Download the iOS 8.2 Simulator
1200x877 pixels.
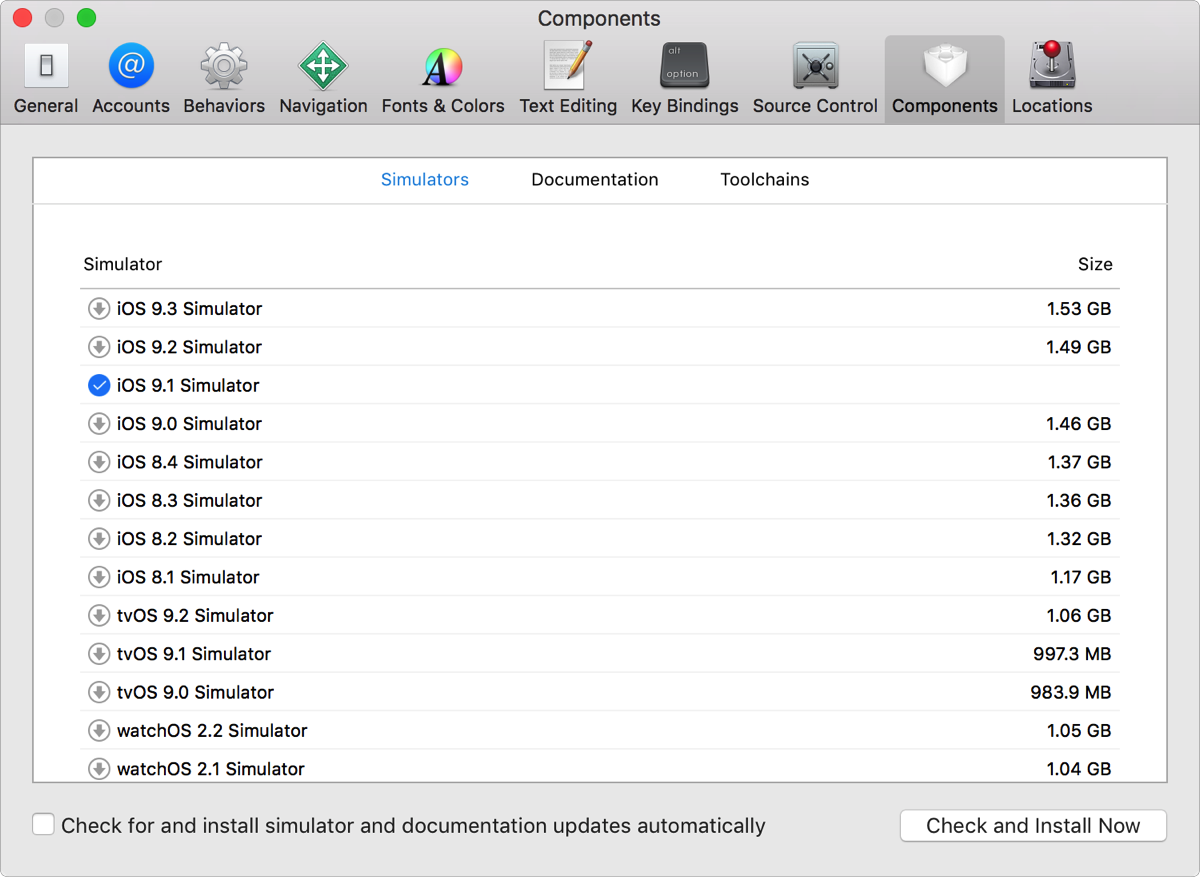click(99, 539)
